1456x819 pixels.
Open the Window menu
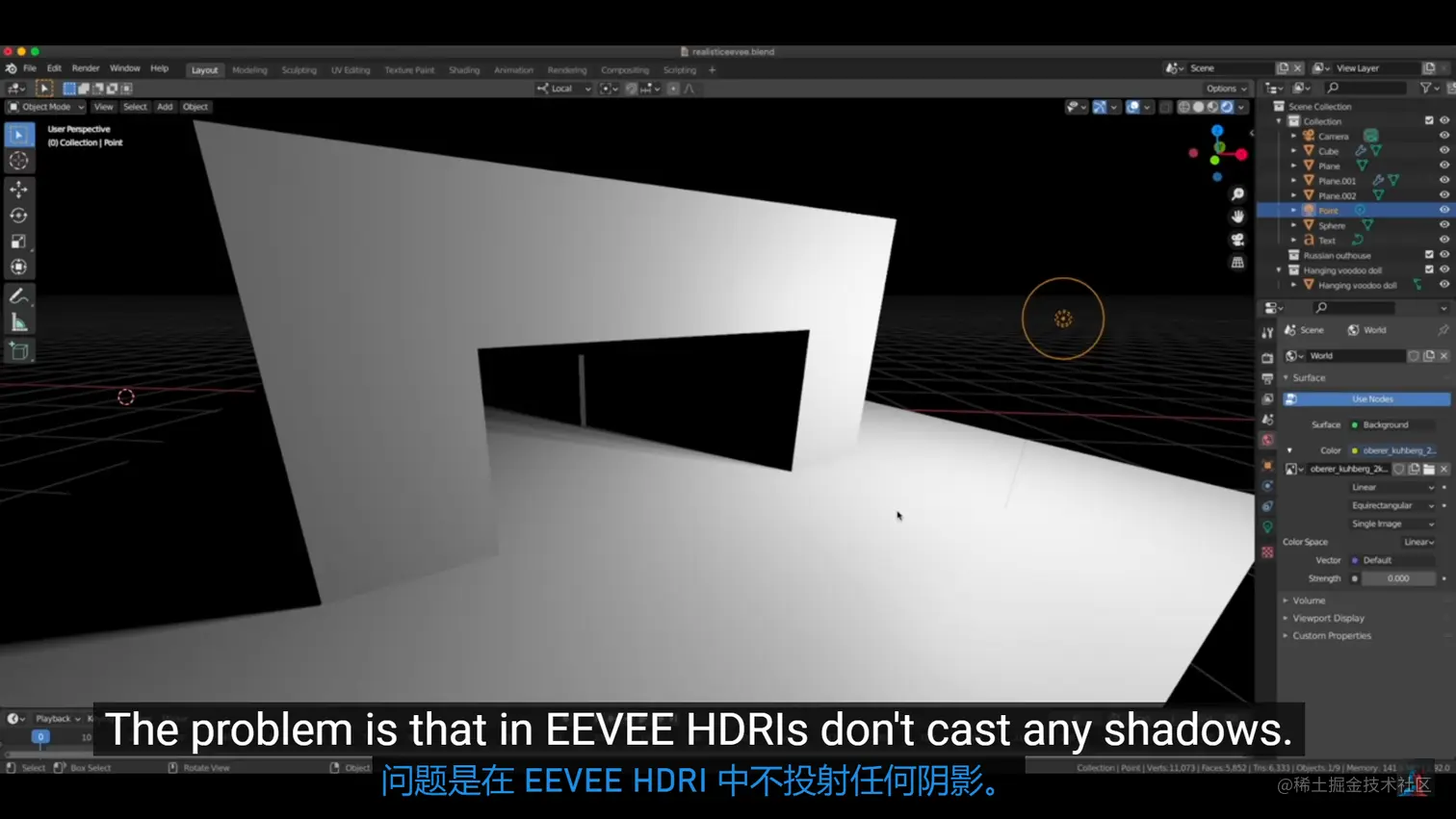coord(125,68)
